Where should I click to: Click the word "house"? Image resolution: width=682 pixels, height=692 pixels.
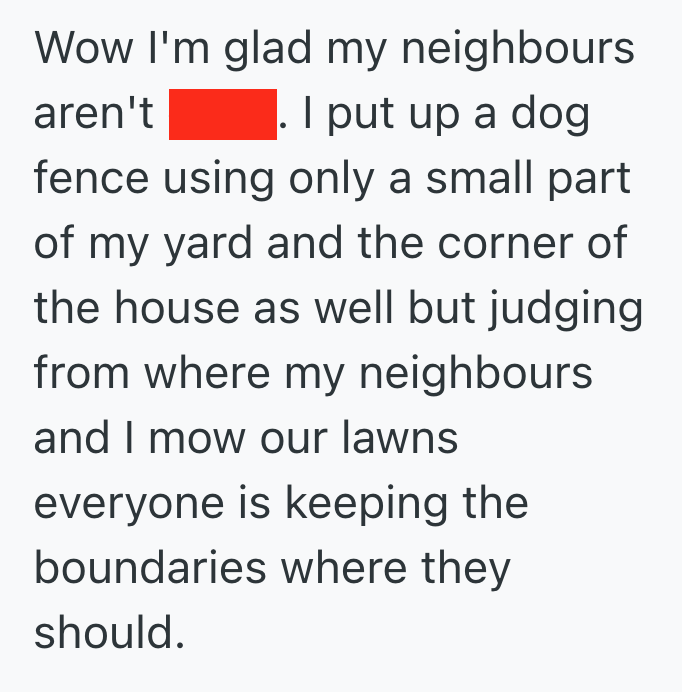click(179, 309)
